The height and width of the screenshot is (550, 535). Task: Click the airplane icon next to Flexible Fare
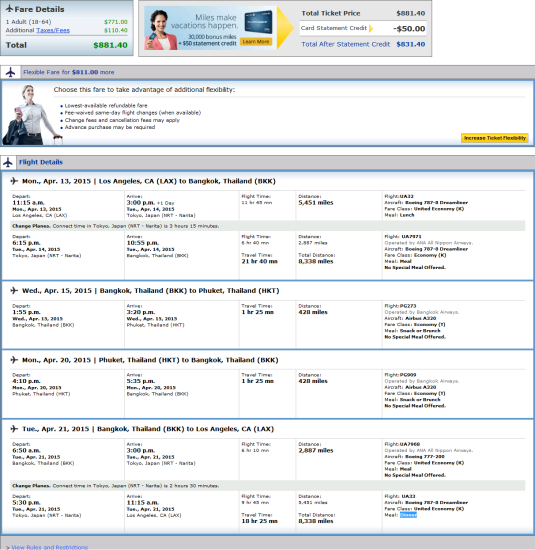tap(11, 72)
